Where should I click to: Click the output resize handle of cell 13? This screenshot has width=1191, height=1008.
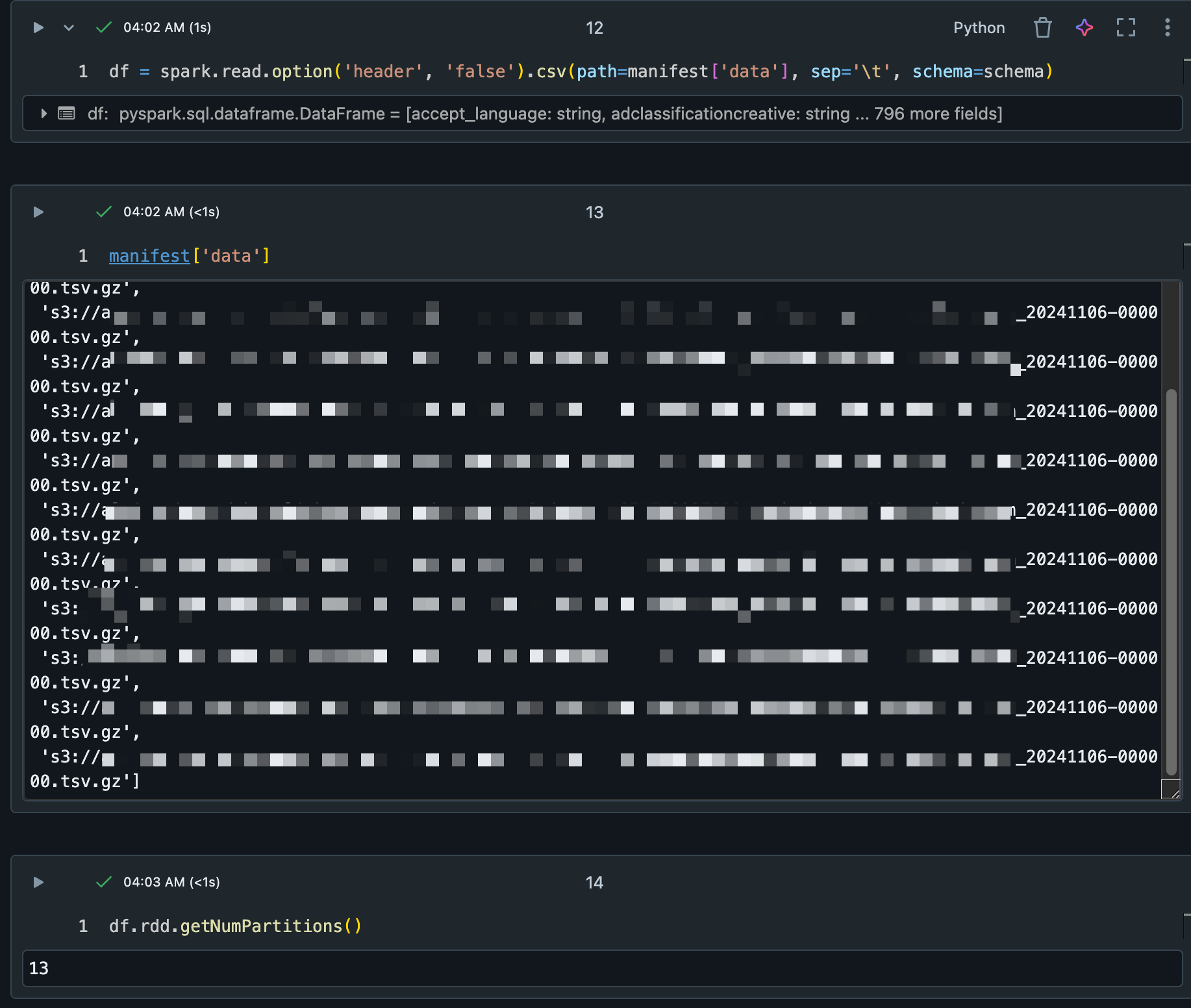[x=1171, y=790]
